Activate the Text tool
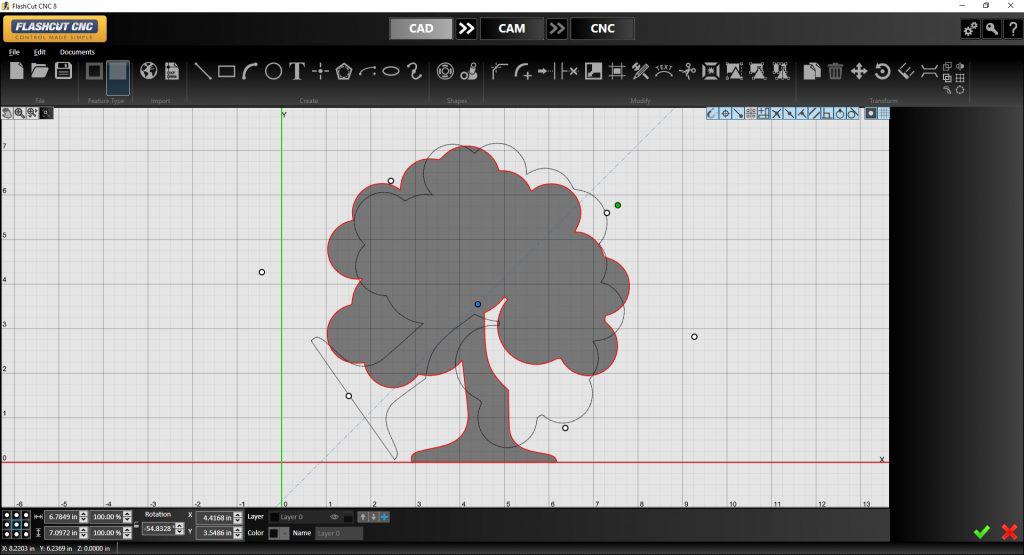This screenshot has height=555, width=1024. click(x=297, y=71)
